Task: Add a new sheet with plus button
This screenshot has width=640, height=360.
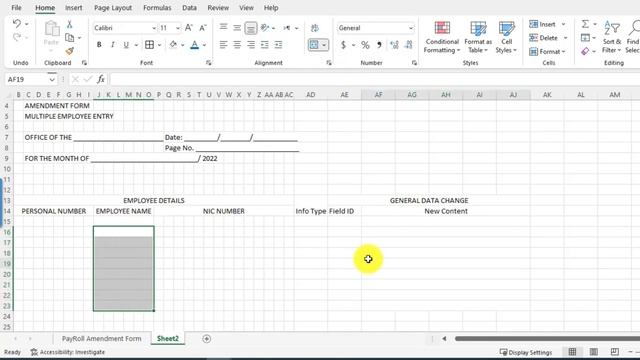Action: coord(207,339)
